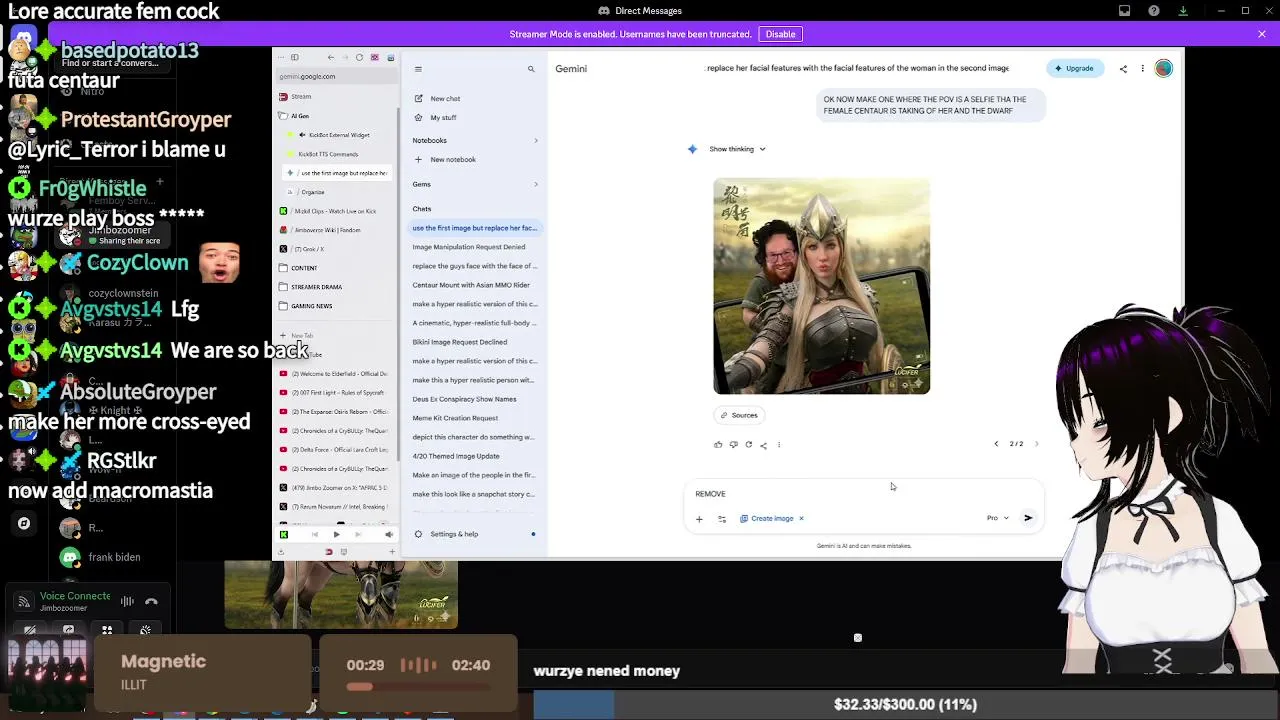Expand the Notebooks section arrow
This screenshot has width=1280, height=720.
click(535, 140)
